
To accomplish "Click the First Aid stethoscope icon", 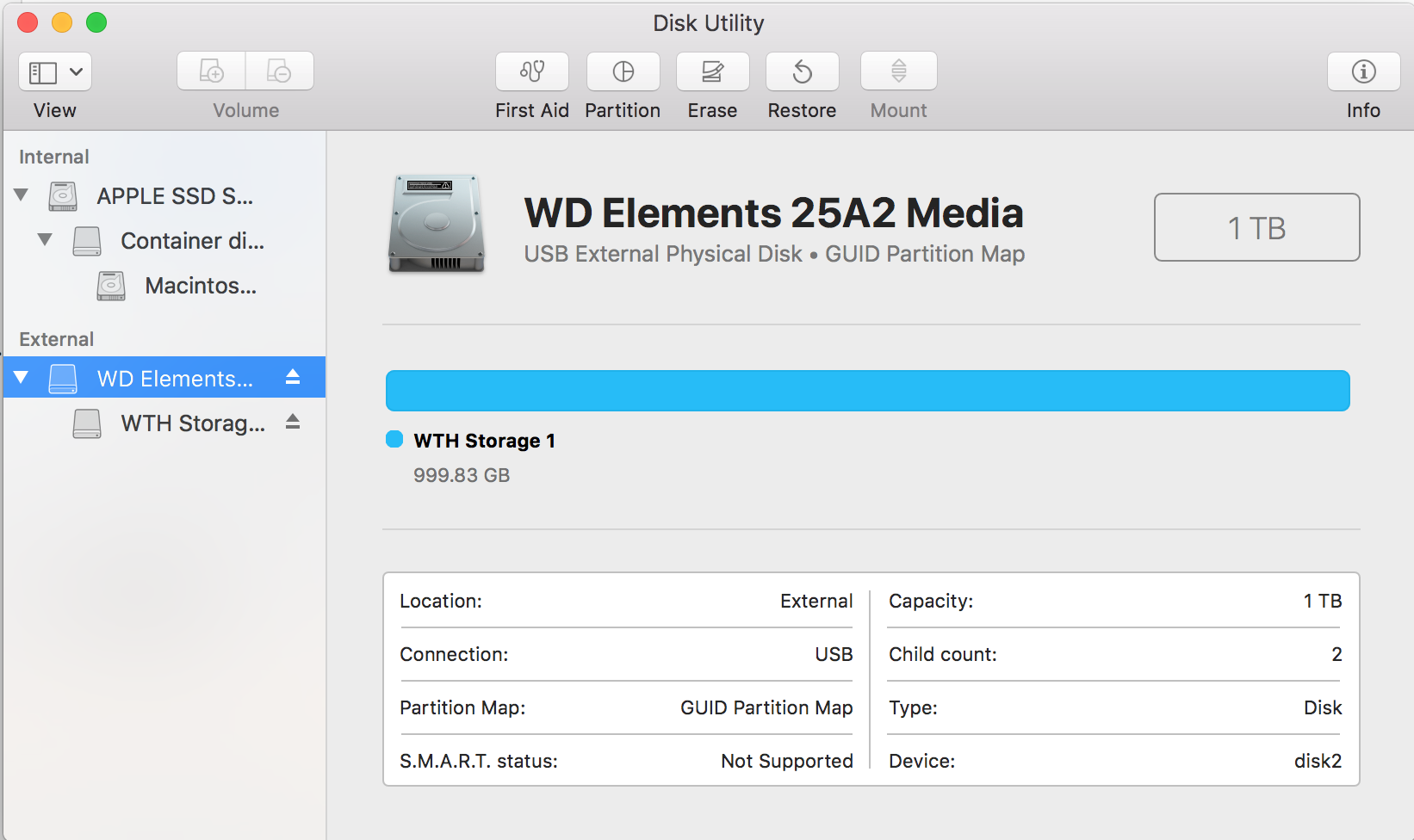I will [x=531, y=71].
